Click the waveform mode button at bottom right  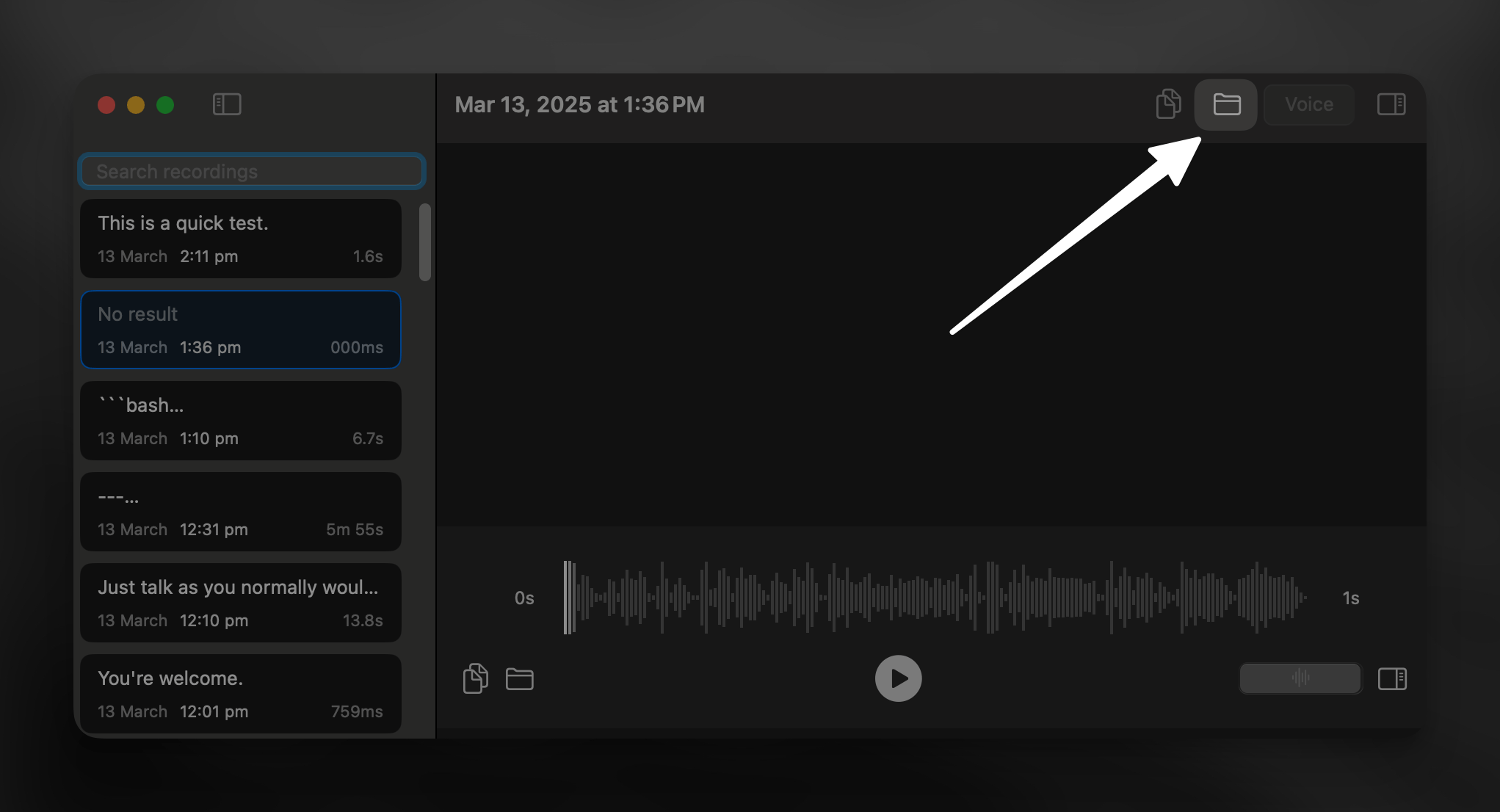1300,678
